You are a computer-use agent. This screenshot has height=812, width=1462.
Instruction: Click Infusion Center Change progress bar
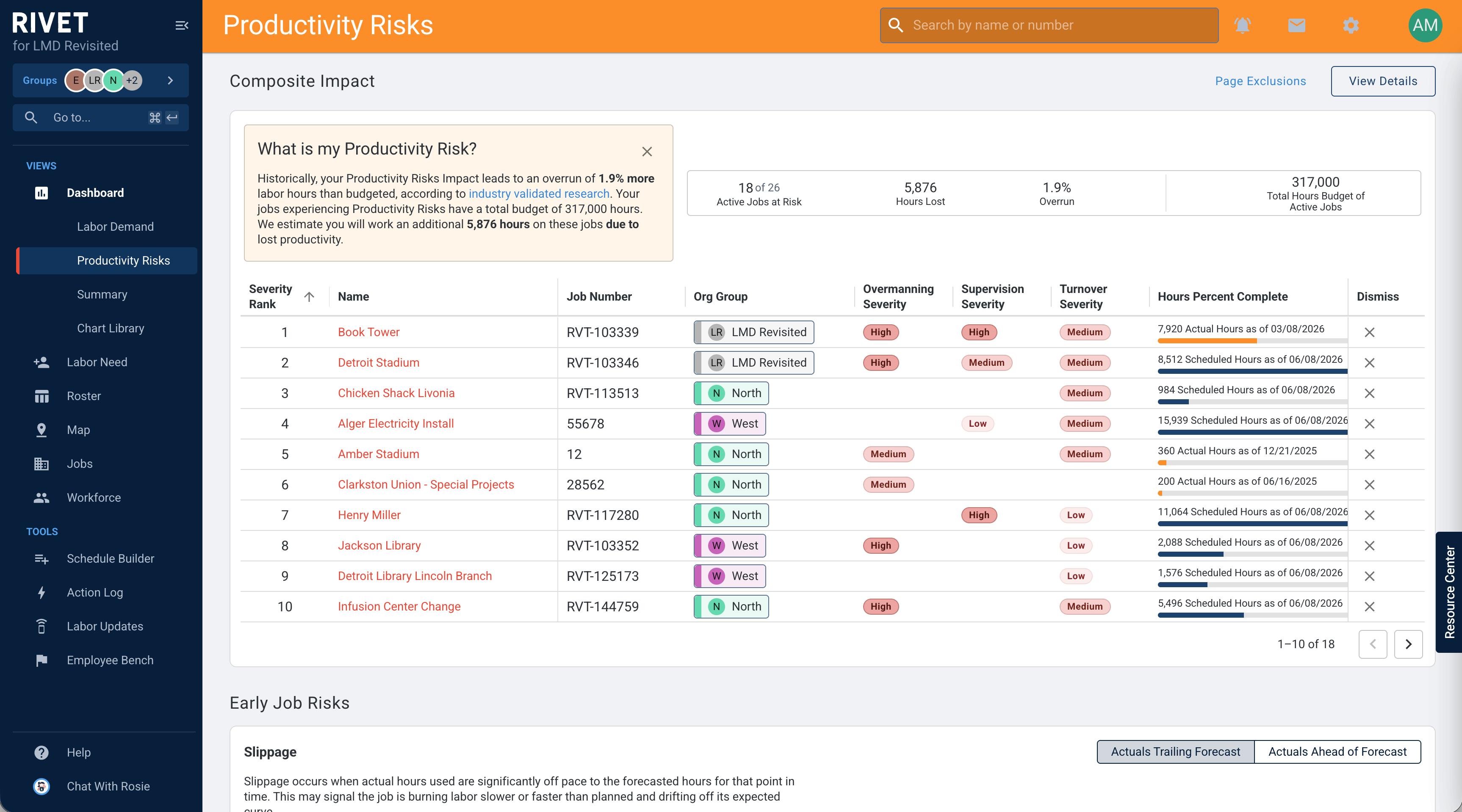pyautogui.click(x=1252, y=615)
